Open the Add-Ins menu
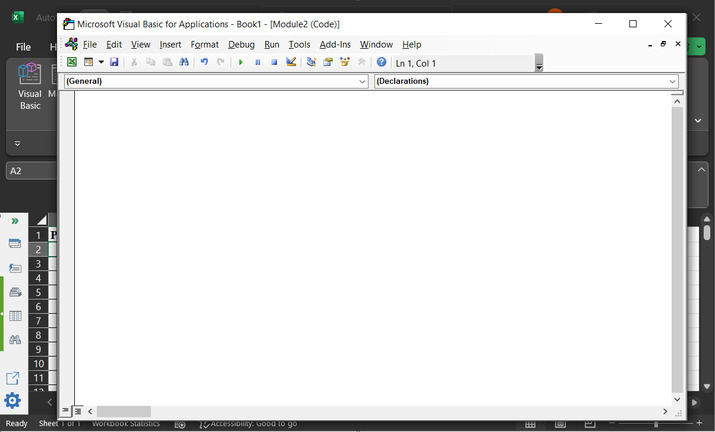Image resolution: width=715 pixels, height=432 pixels. point(335,45)
